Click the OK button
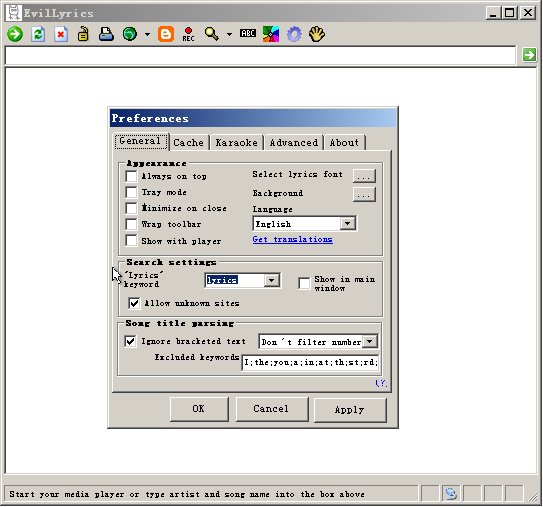 199,409
